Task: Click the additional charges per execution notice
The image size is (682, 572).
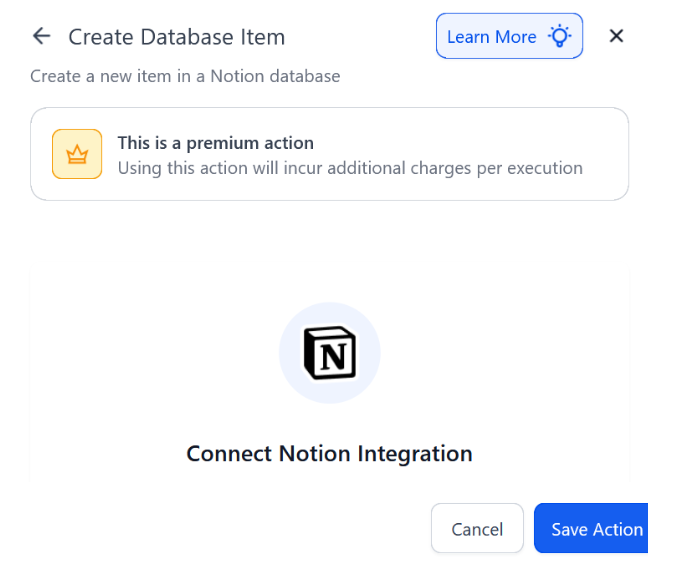Action: 350,168
